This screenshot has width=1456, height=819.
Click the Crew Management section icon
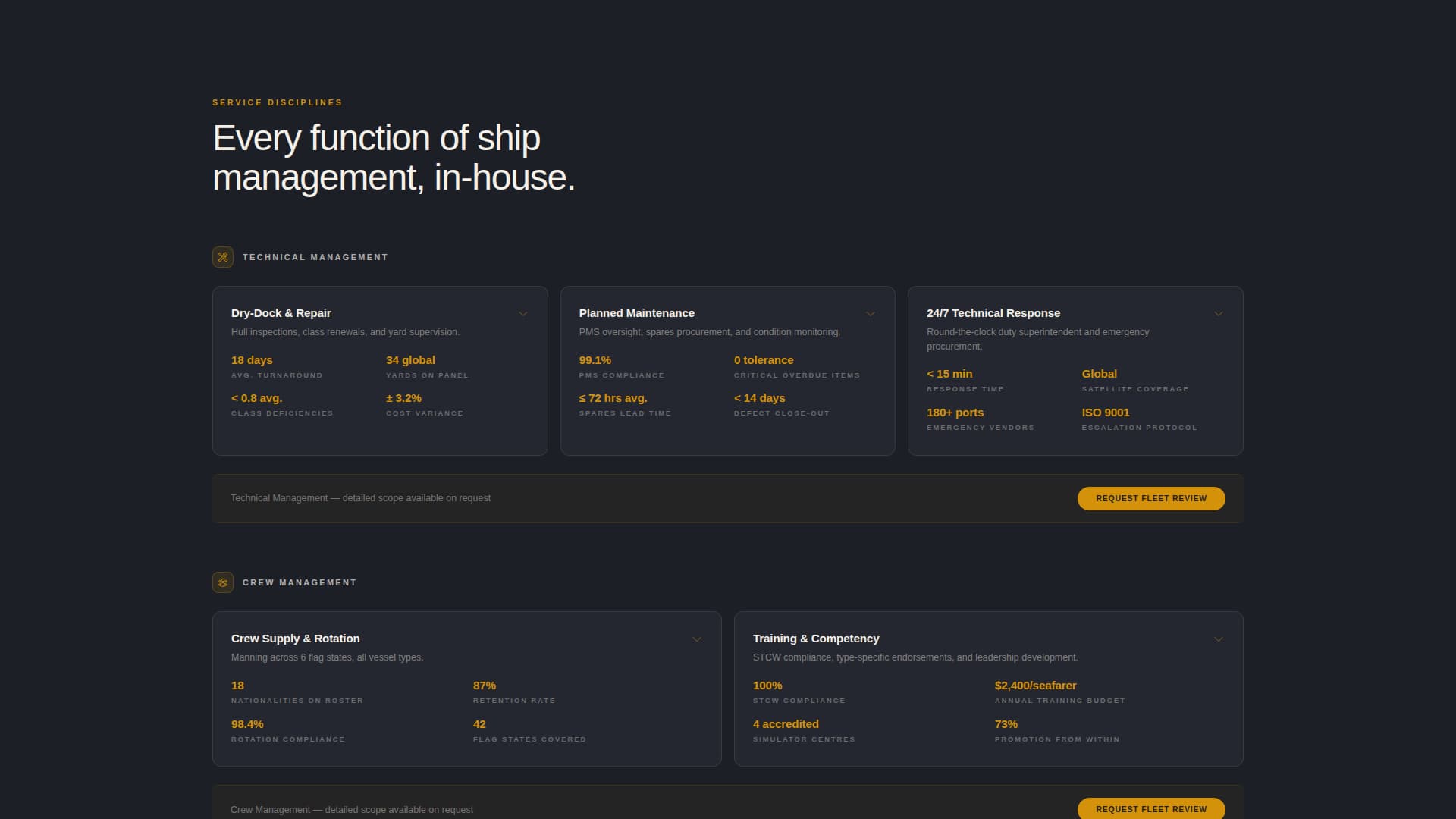coord(223,582)
